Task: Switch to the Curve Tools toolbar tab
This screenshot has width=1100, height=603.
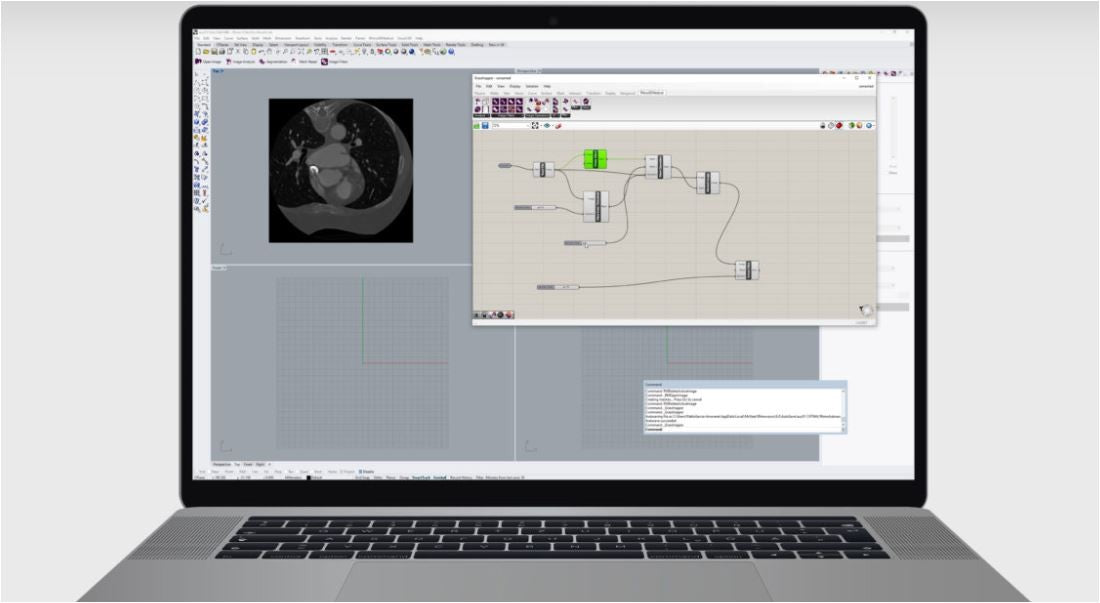Action: 361,45
